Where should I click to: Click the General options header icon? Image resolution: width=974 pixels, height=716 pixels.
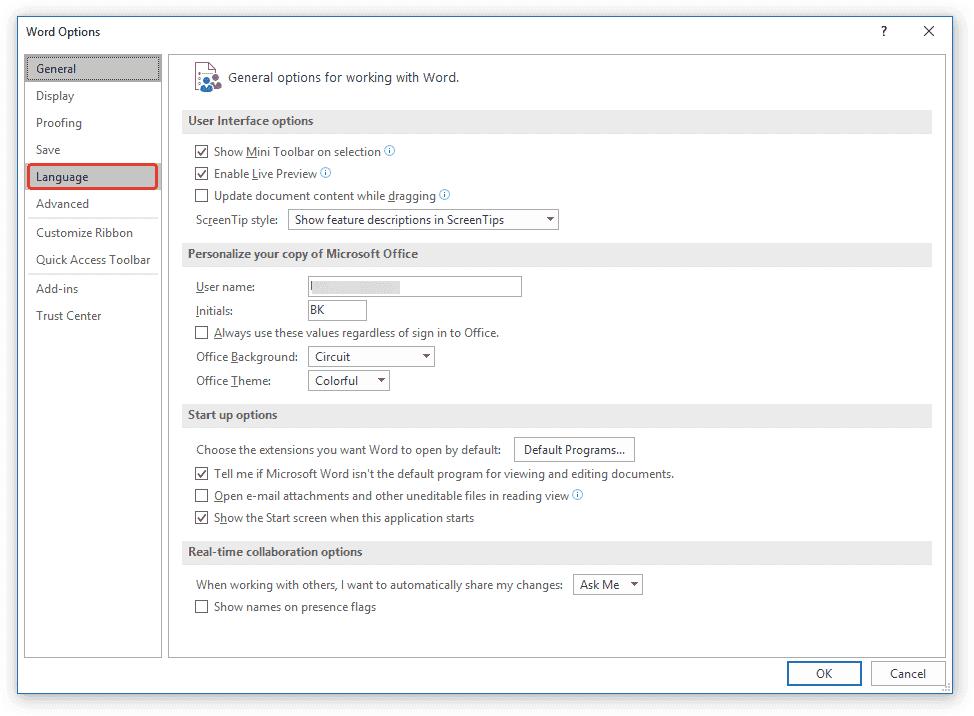pos(206,77)
